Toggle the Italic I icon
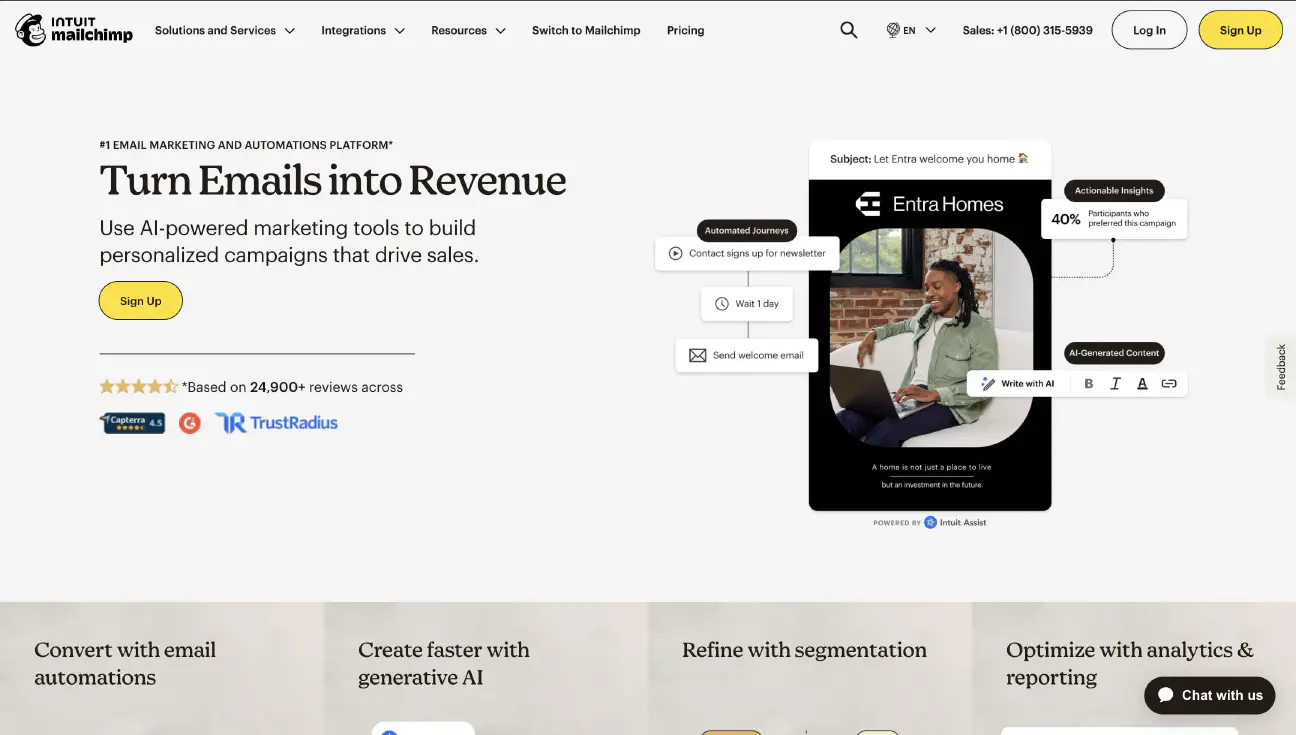This screenshot has width=1296, height=735. click(x=1116, y=384)
